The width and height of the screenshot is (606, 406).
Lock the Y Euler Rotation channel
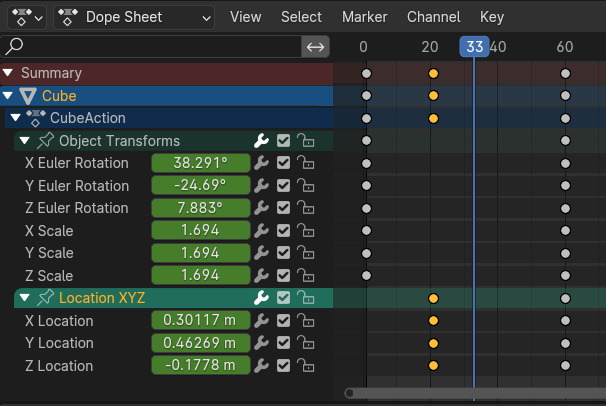click(x=305, y=186)
